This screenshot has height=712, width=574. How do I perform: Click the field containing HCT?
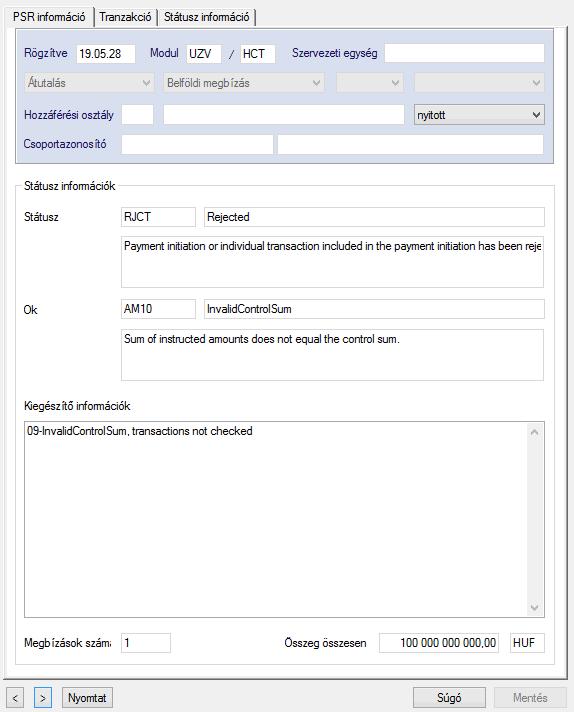(x=257, y=54)
